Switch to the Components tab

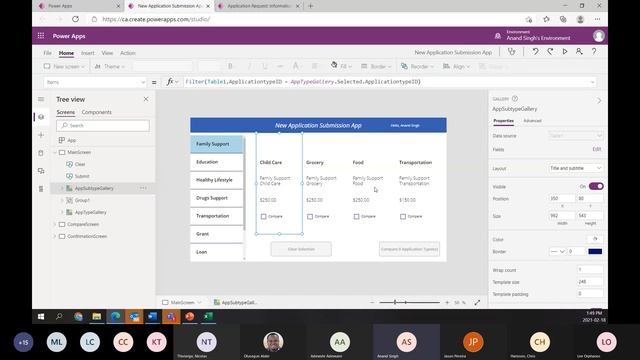(x=97, y=112)
